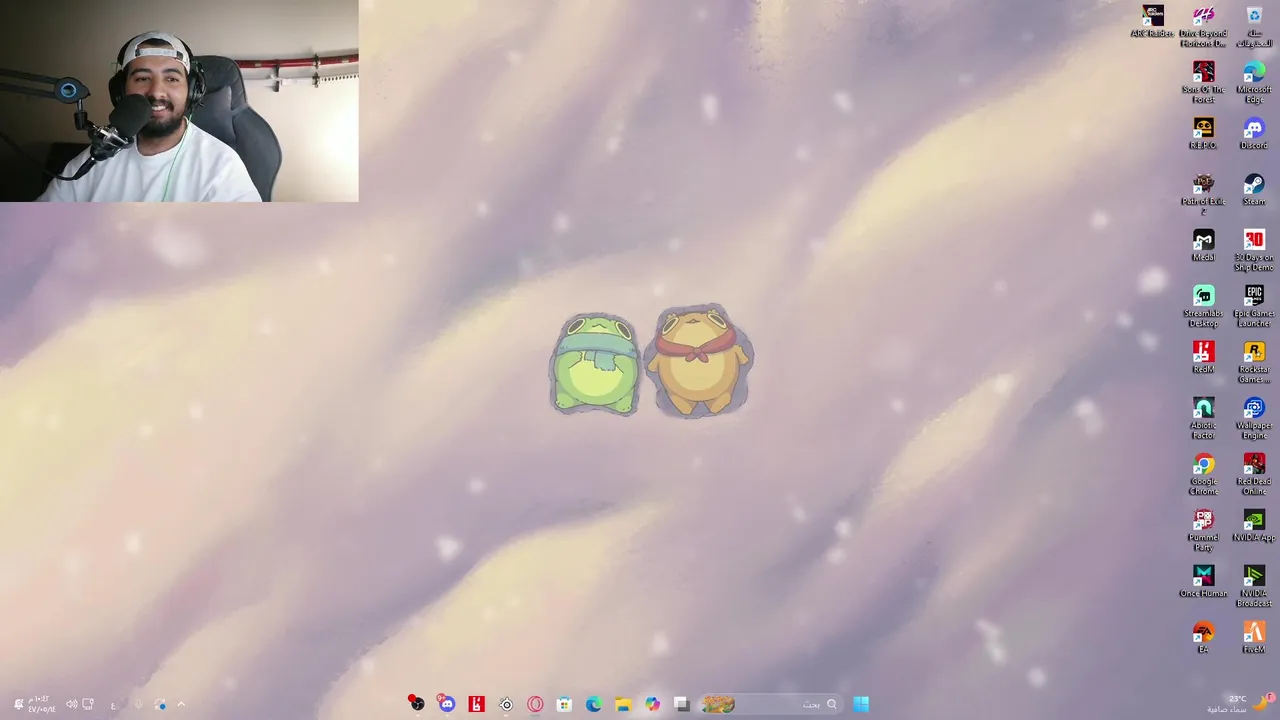Open SteelSeries app from the taskbar

pyautogui.click(x=506, y=704)
